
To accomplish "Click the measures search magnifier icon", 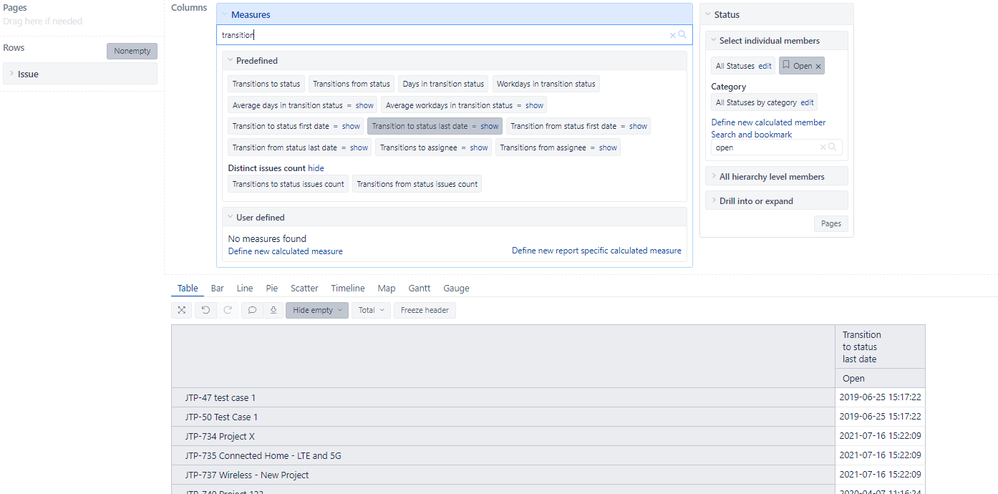I will (682, 35).
